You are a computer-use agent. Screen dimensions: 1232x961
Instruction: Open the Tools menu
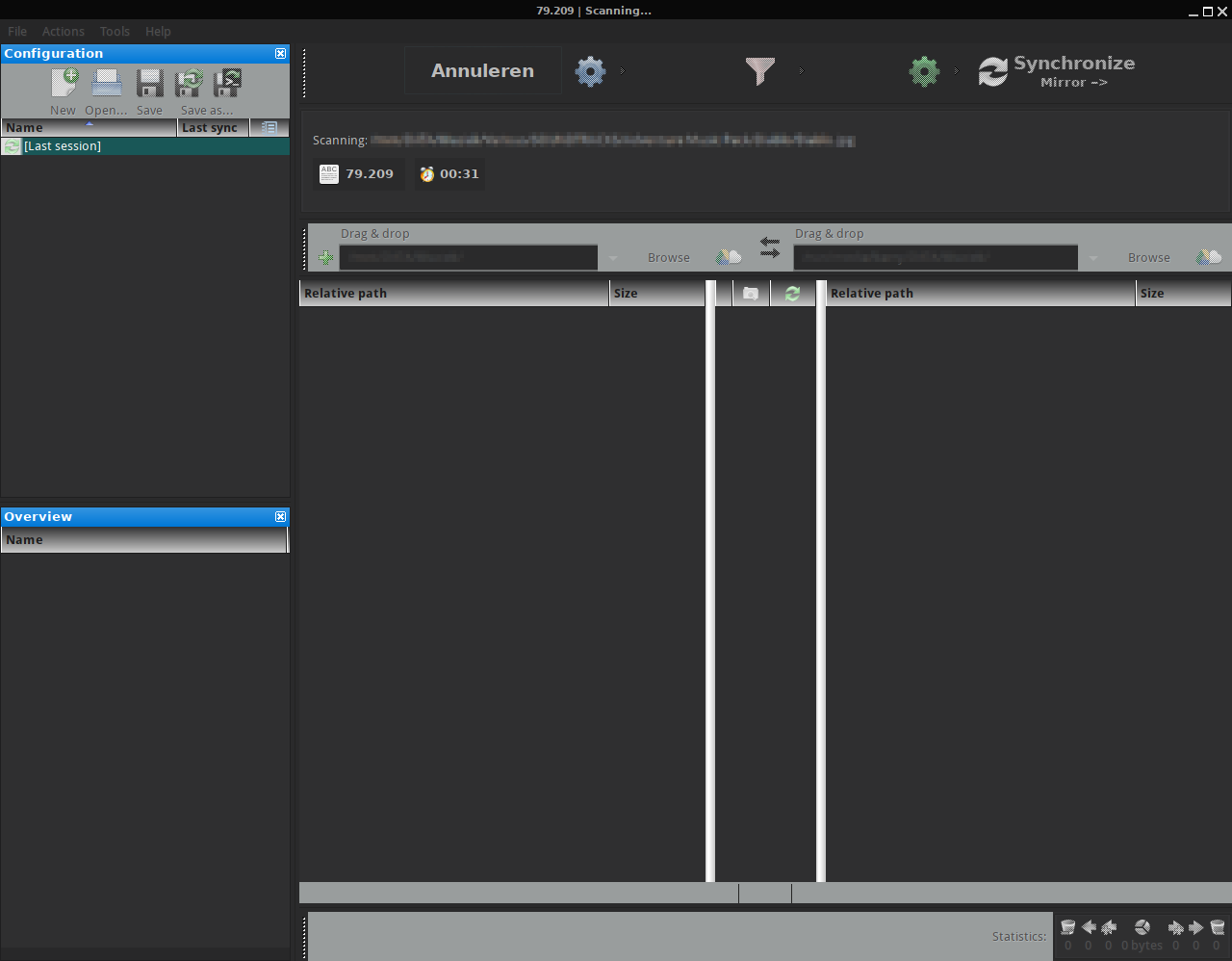tap(115, 32)
